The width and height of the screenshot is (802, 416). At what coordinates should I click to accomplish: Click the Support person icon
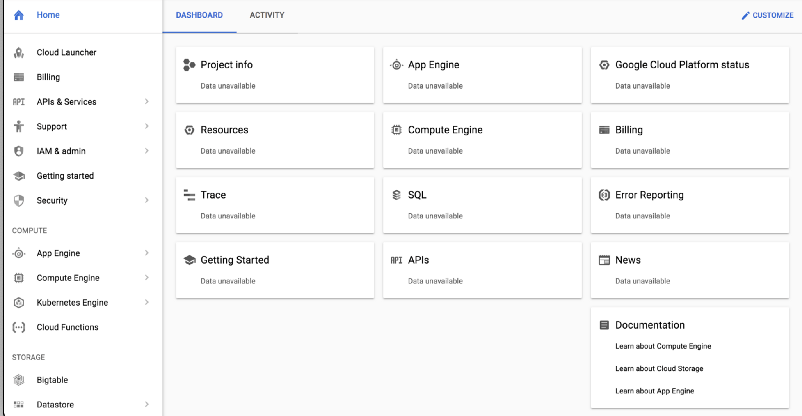coord(19,126)
